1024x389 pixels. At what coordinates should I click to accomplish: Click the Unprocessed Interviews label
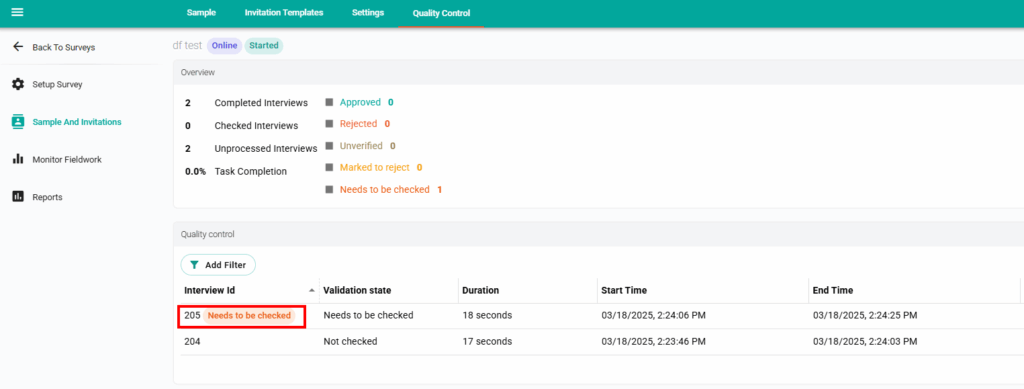[266, 148]
